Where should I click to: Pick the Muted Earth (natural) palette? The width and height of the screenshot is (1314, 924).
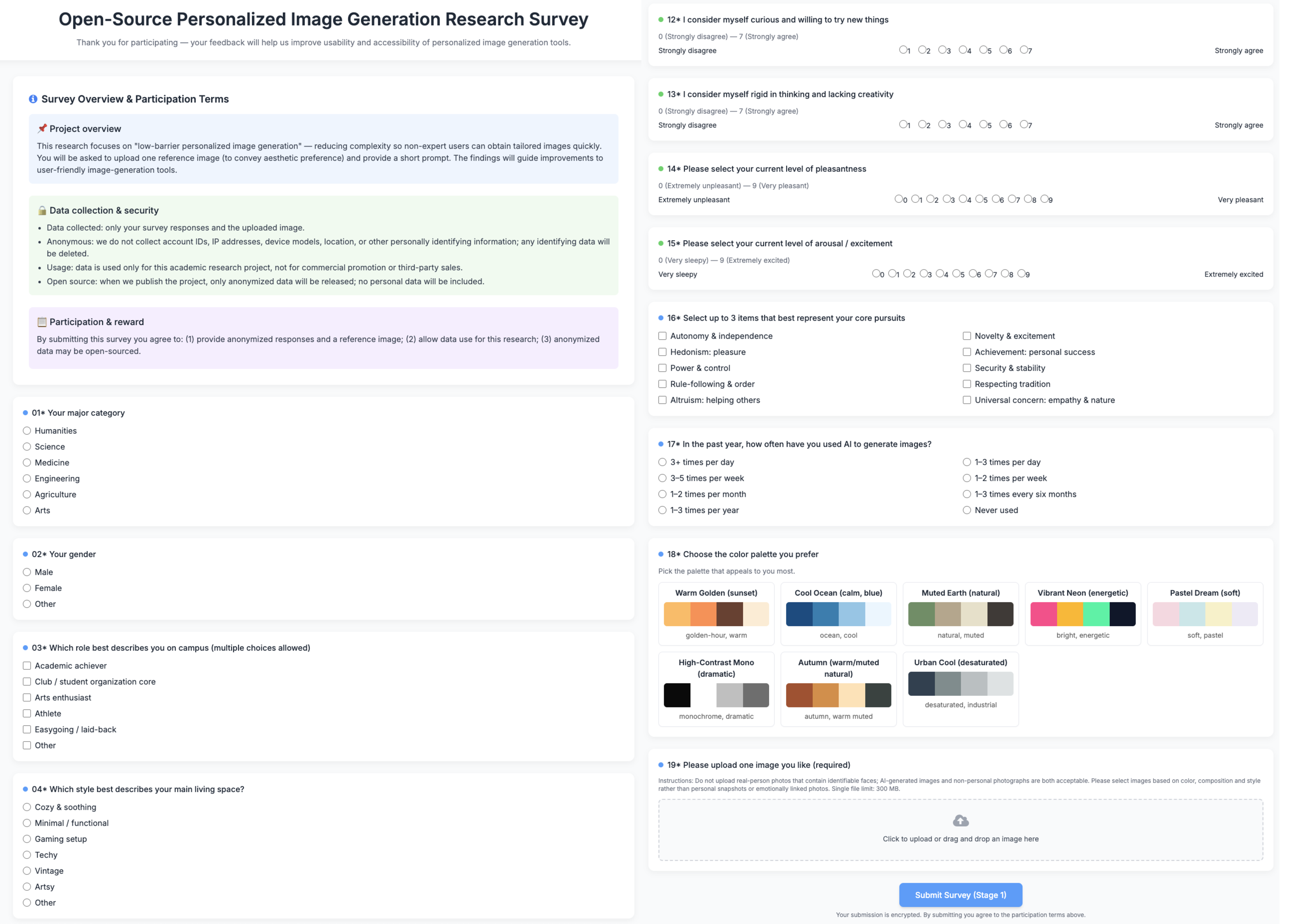960,614
